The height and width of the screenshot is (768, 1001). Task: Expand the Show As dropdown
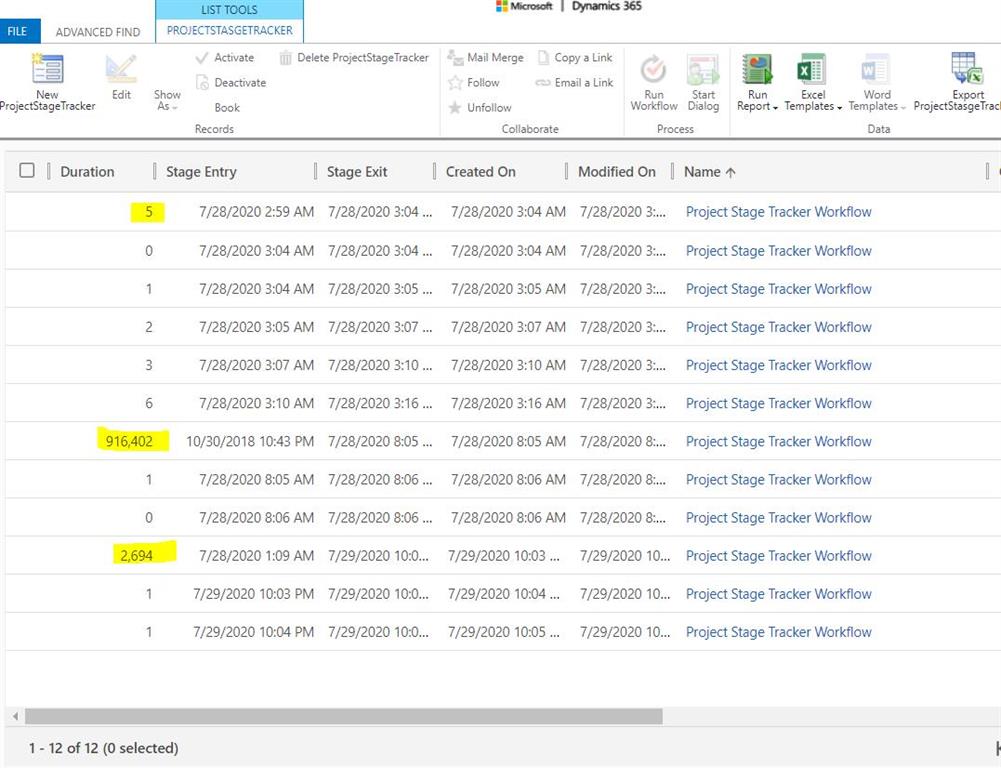pyautogui.click(x=166, y=100)
